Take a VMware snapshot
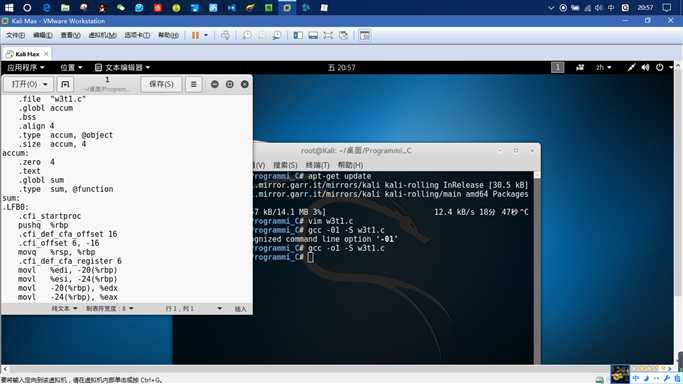The width and height of the screenshot is (683, 384). coord(247,35)
